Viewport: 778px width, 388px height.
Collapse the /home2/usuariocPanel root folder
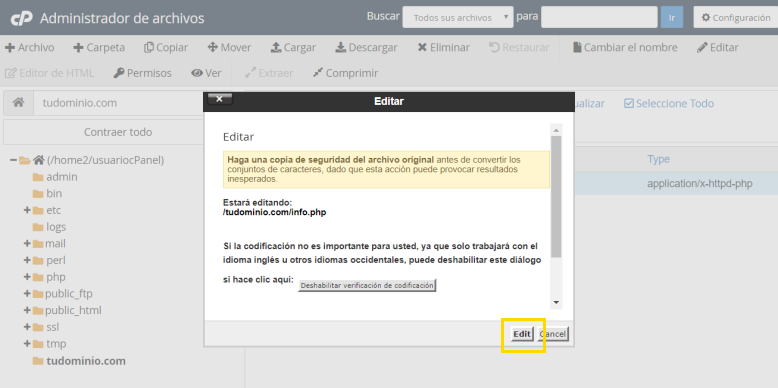click(x=13, y=160)
